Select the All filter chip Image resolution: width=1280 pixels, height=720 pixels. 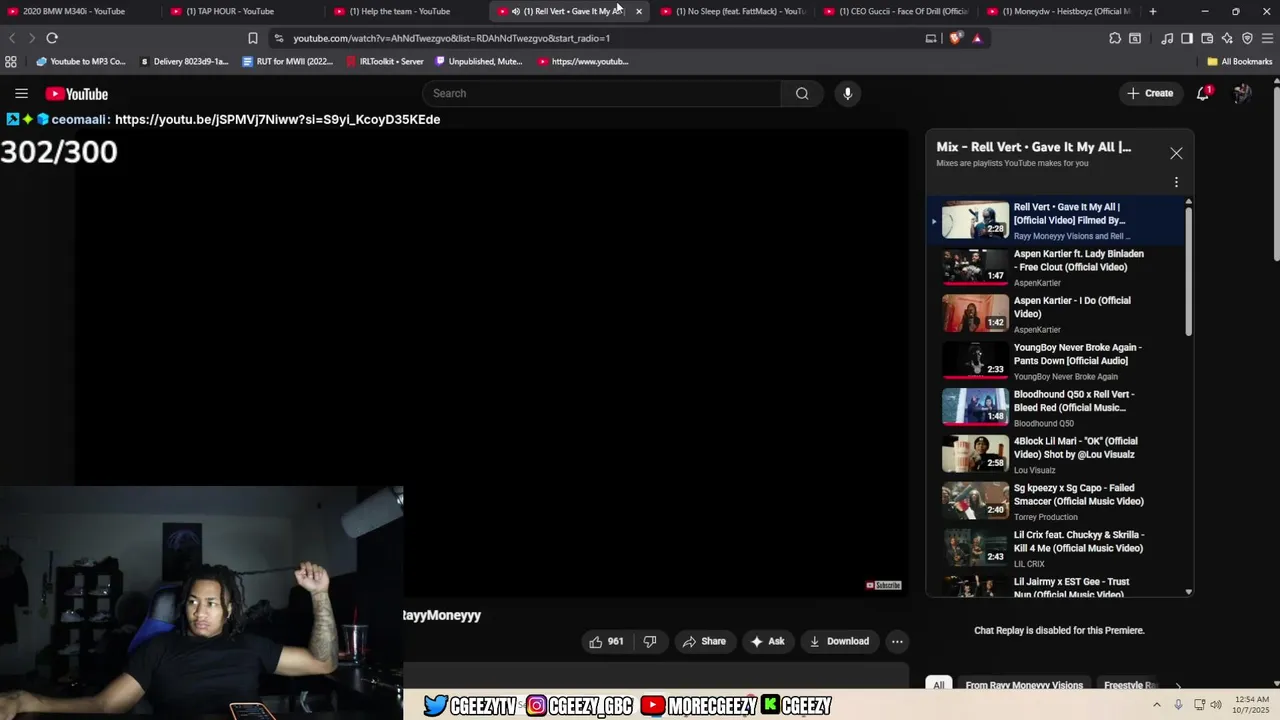[x=938, y=685]
